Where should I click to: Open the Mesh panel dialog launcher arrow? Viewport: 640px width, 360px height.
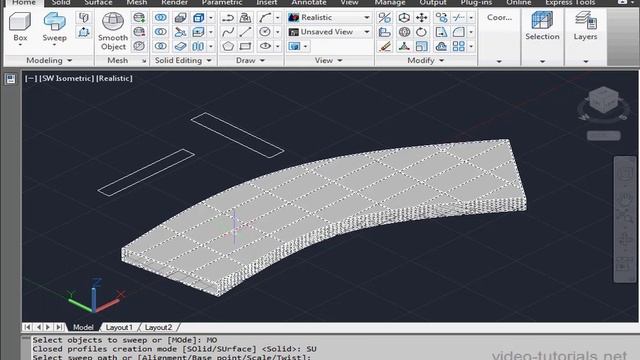point(144,61)
